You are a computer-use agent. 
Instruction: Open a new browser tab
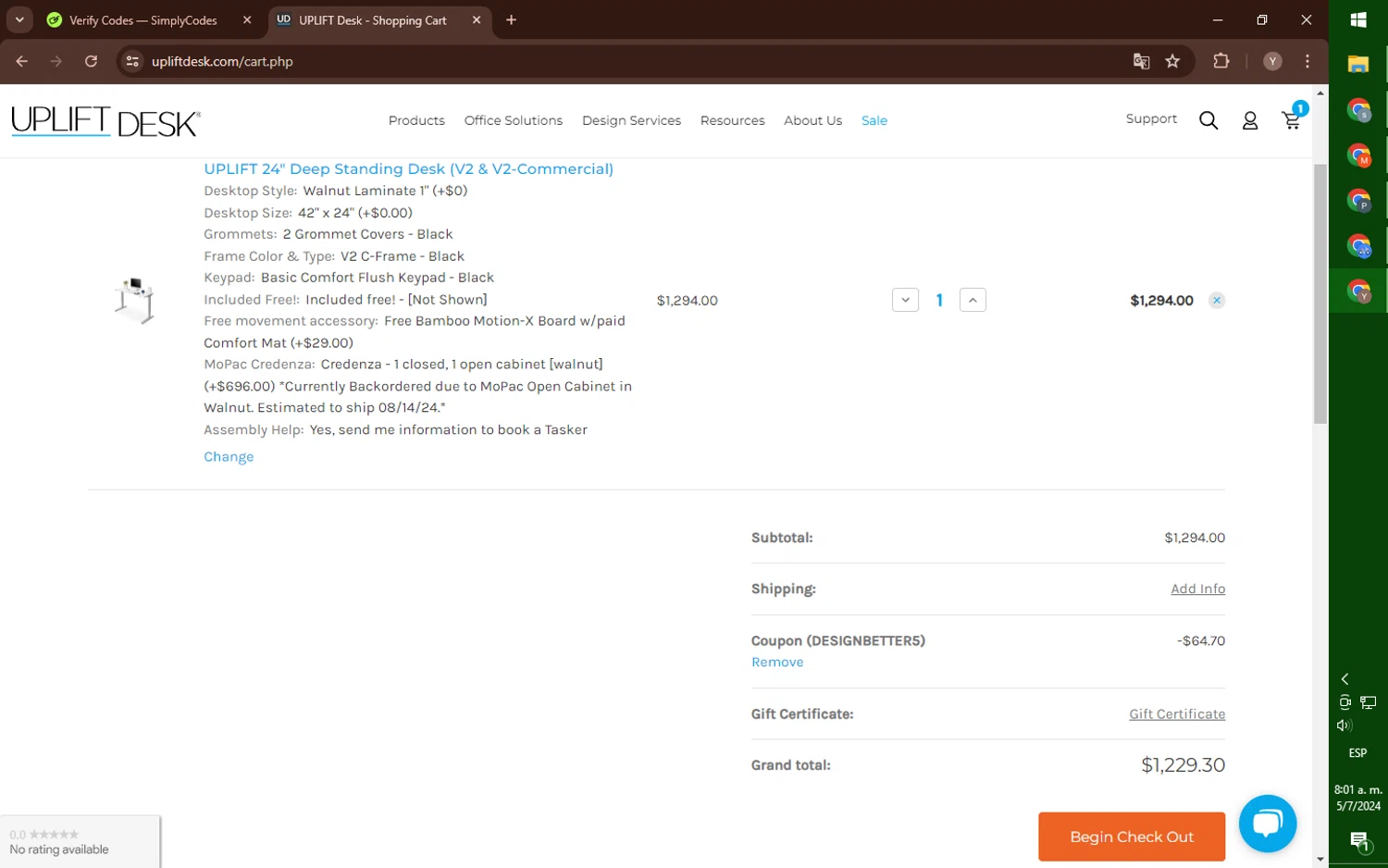pyautogui.click(x=511, y=19)
